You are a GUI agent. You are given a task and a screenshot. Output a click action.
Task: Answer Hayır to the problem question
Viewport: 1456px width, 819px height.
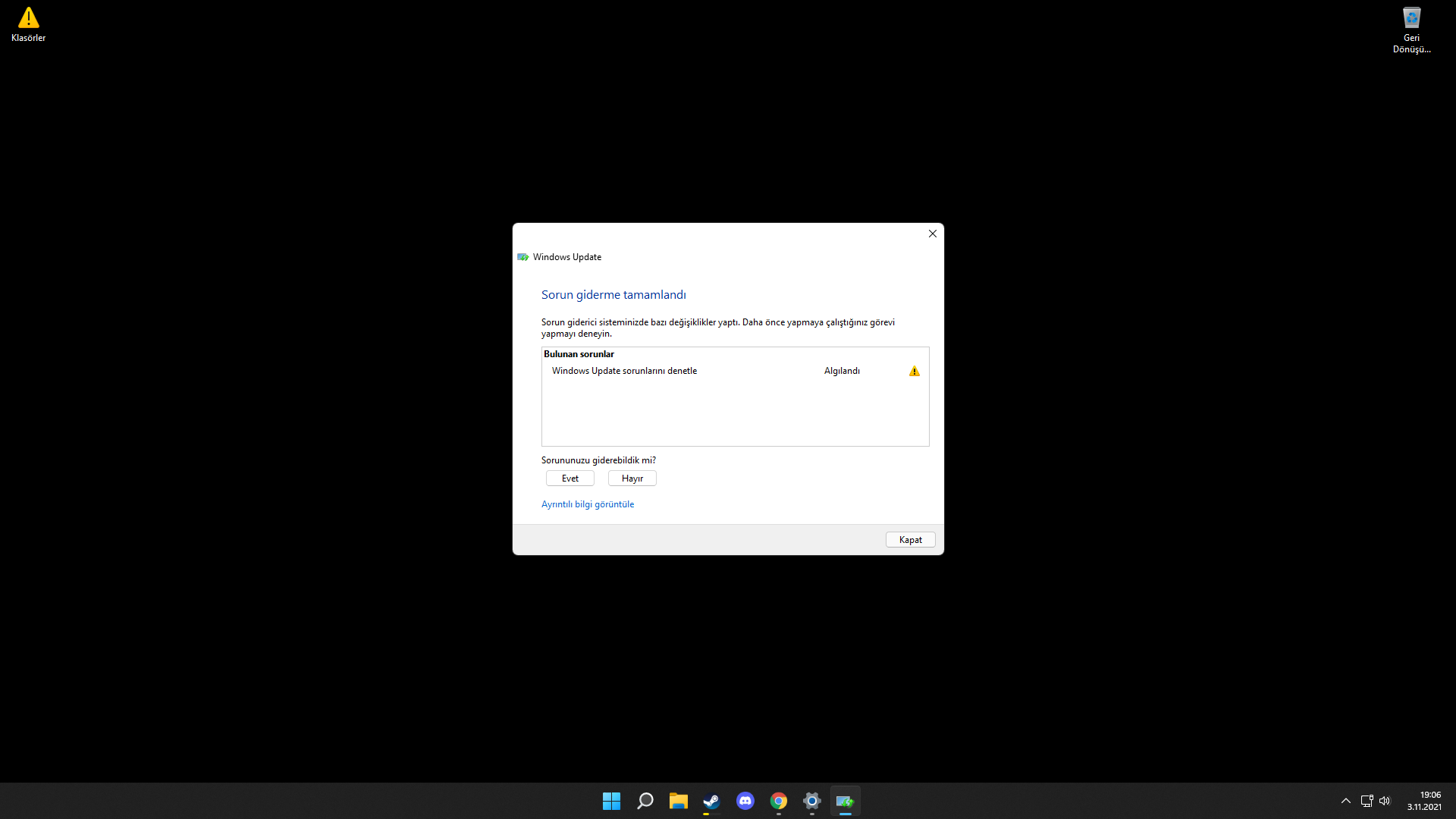[632, 479]
